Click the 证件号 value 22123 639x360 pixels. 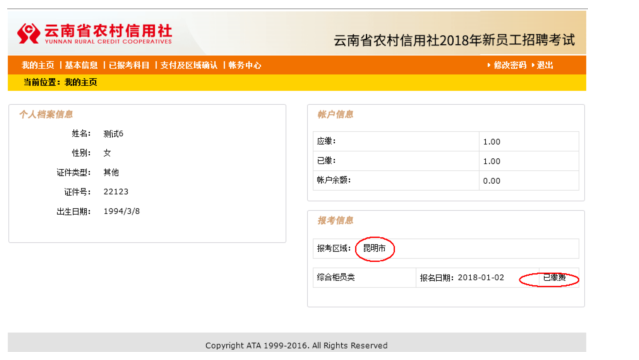tap(116, 192)
